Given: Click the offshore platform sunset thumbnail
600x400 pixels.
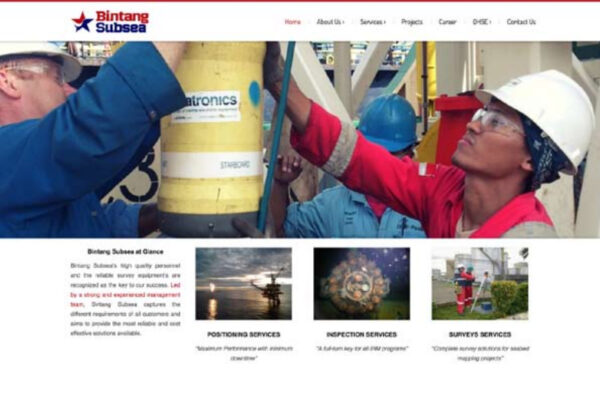Looking at the screenshot, I should click(x=243, y=284).
